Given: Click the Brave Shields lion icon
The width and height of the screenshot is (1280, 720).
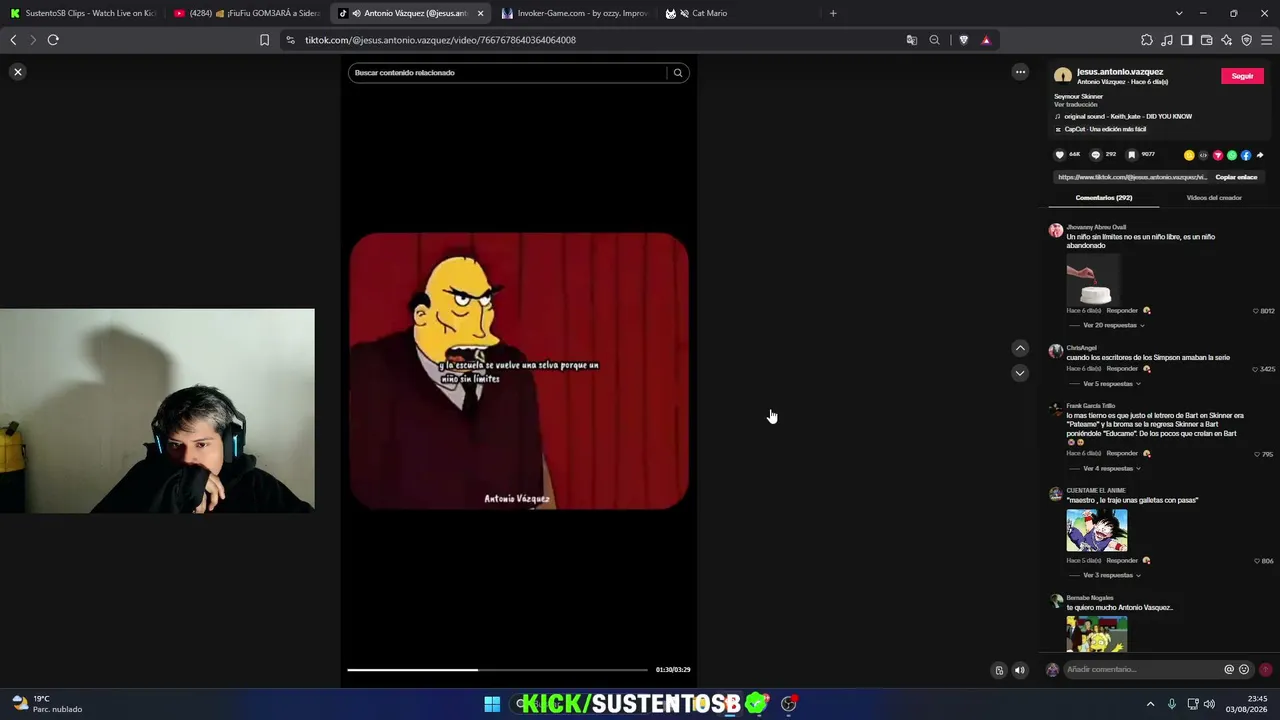Looking at the screenshot, I should tap(964, 40).
